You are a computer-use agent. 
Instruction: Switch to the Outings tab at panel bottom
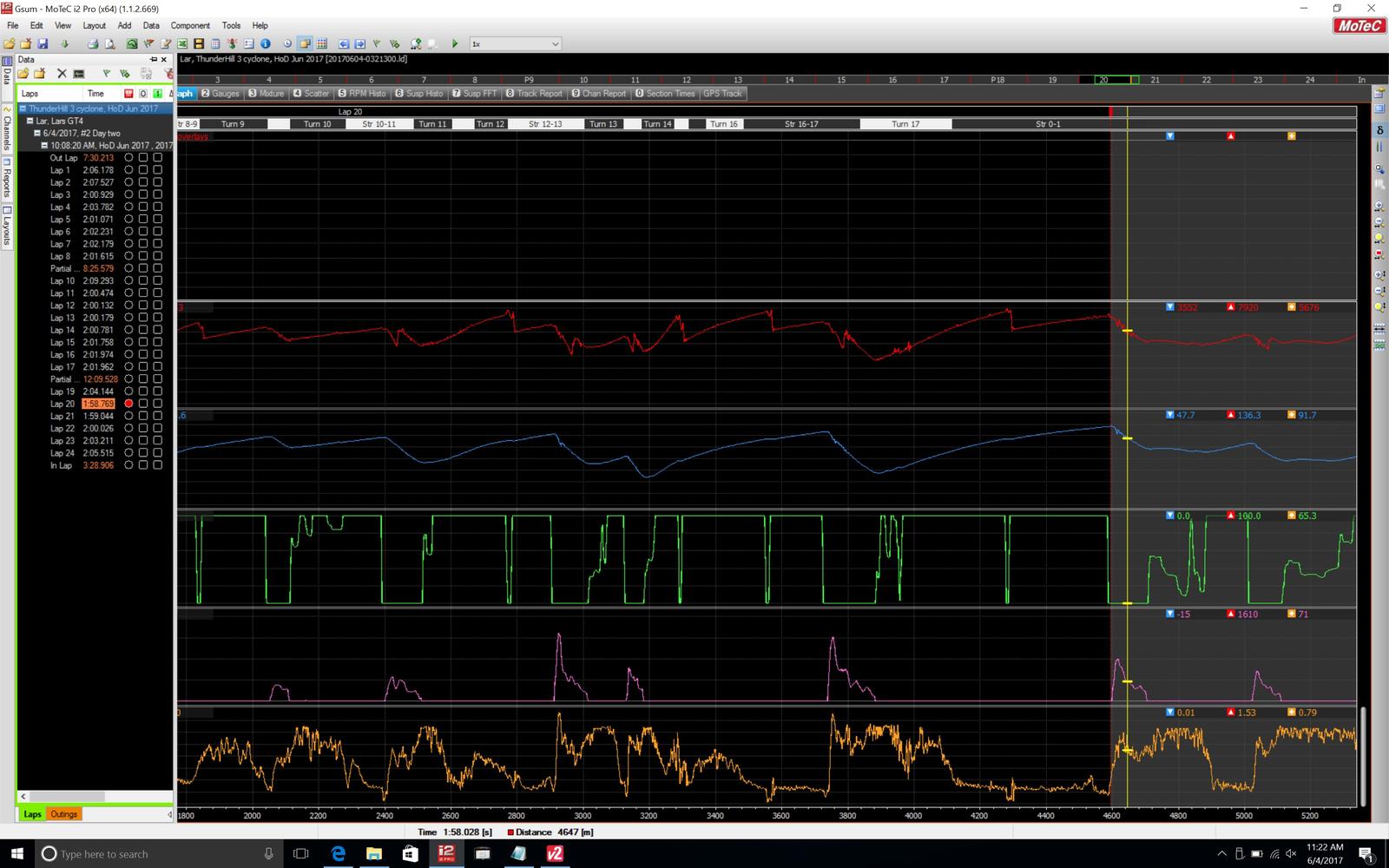(63, 814)
